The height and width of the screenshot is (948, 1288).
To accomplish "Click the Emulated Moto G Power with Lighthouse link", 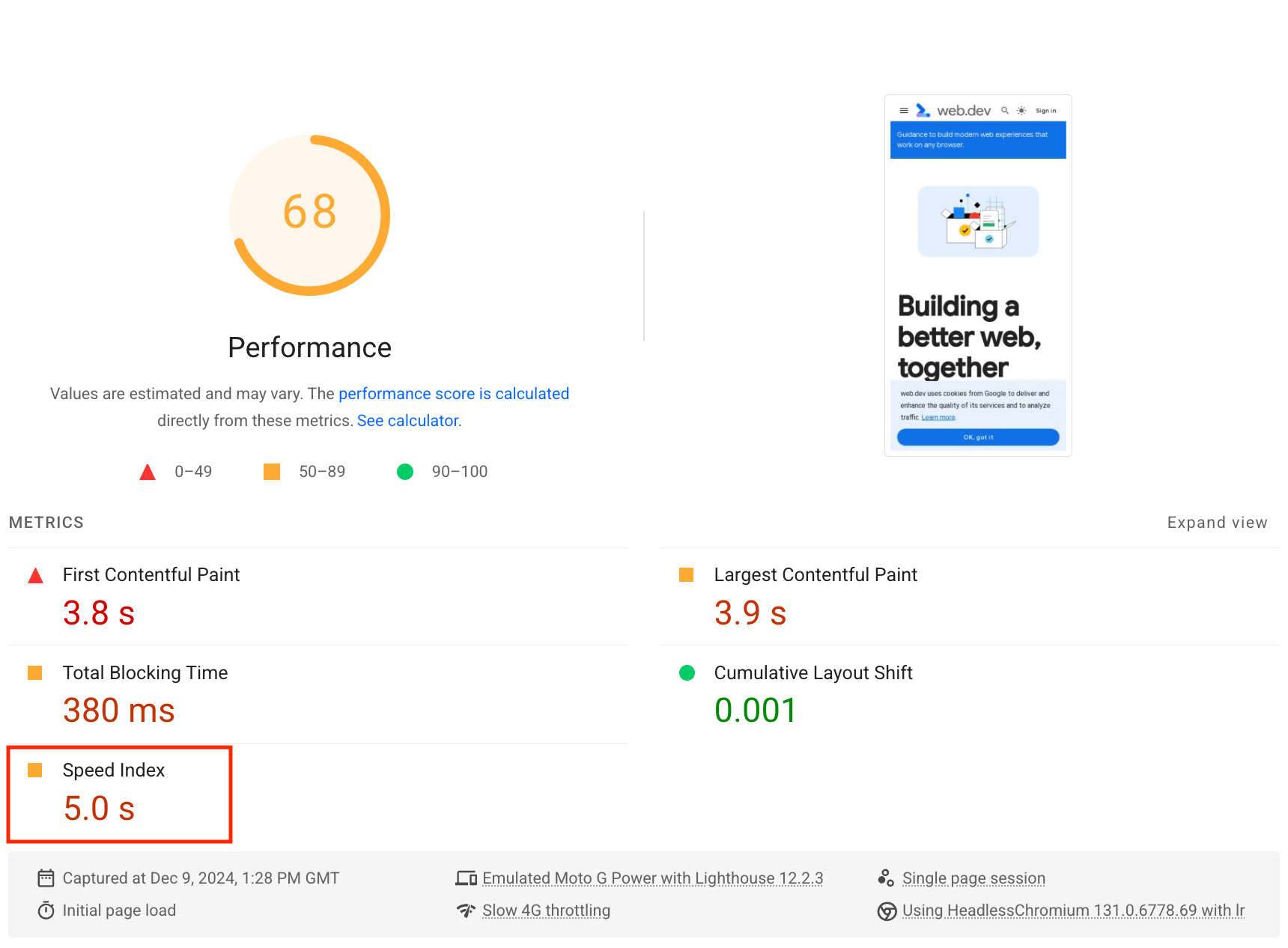I will [x=651, y=878].
